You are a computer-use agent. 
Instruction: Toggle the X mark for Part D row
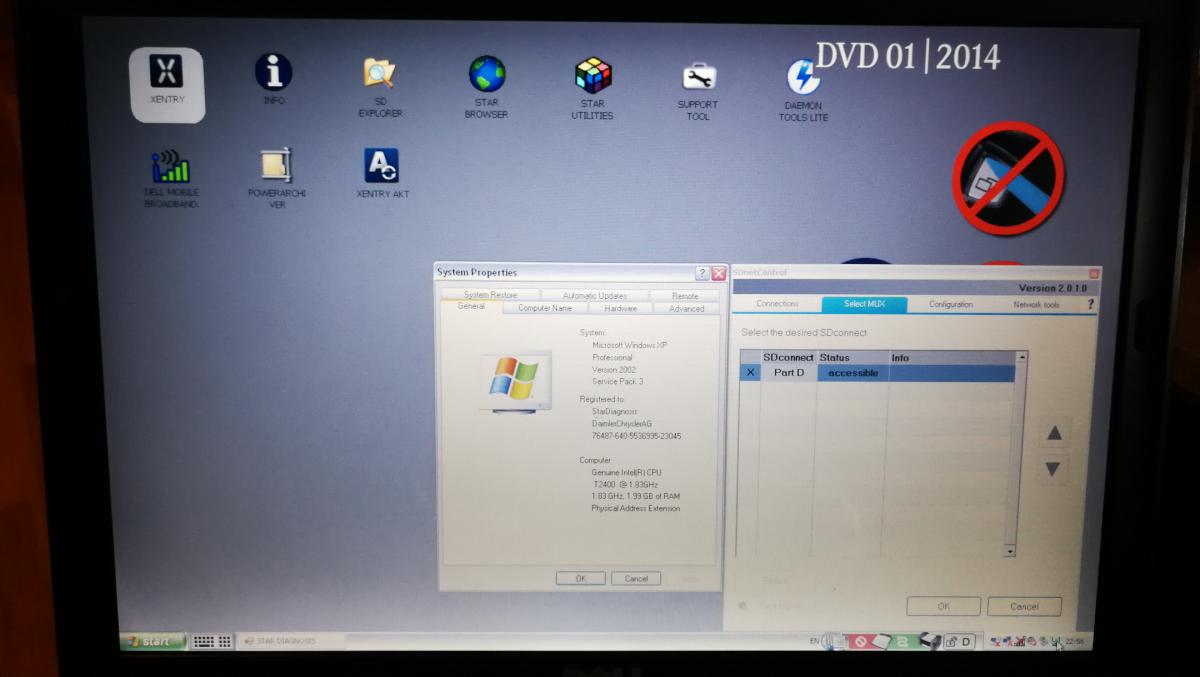[x=751, y=373]
